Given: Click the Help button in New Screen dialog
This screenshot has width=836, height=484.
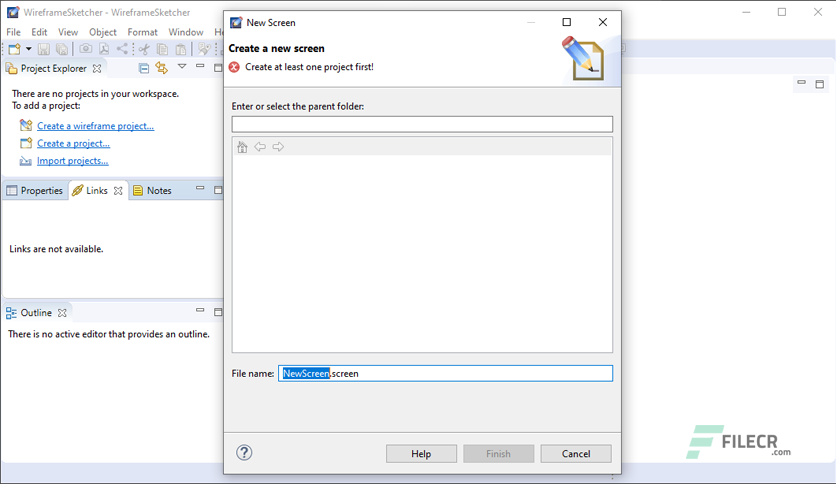Looking at the screenshot, I should point(421,454).
